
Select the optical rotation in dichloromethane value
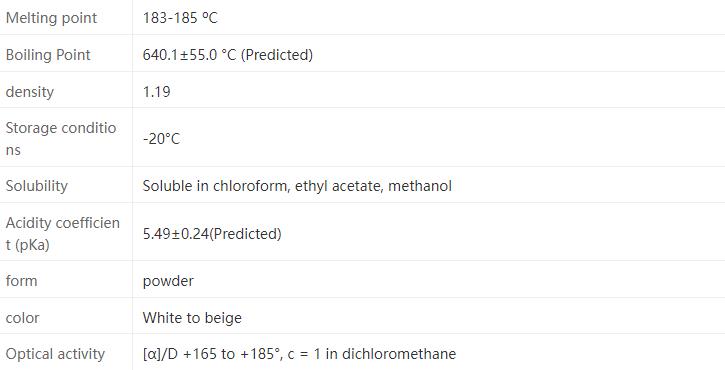[299, 354]
